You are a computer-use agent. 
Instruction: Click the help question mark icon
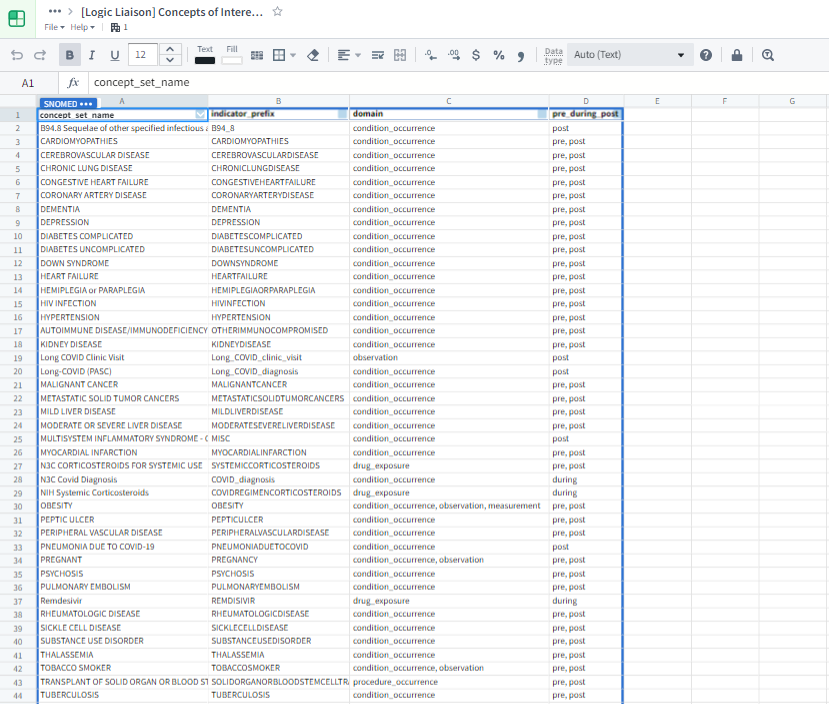point(706,55)
